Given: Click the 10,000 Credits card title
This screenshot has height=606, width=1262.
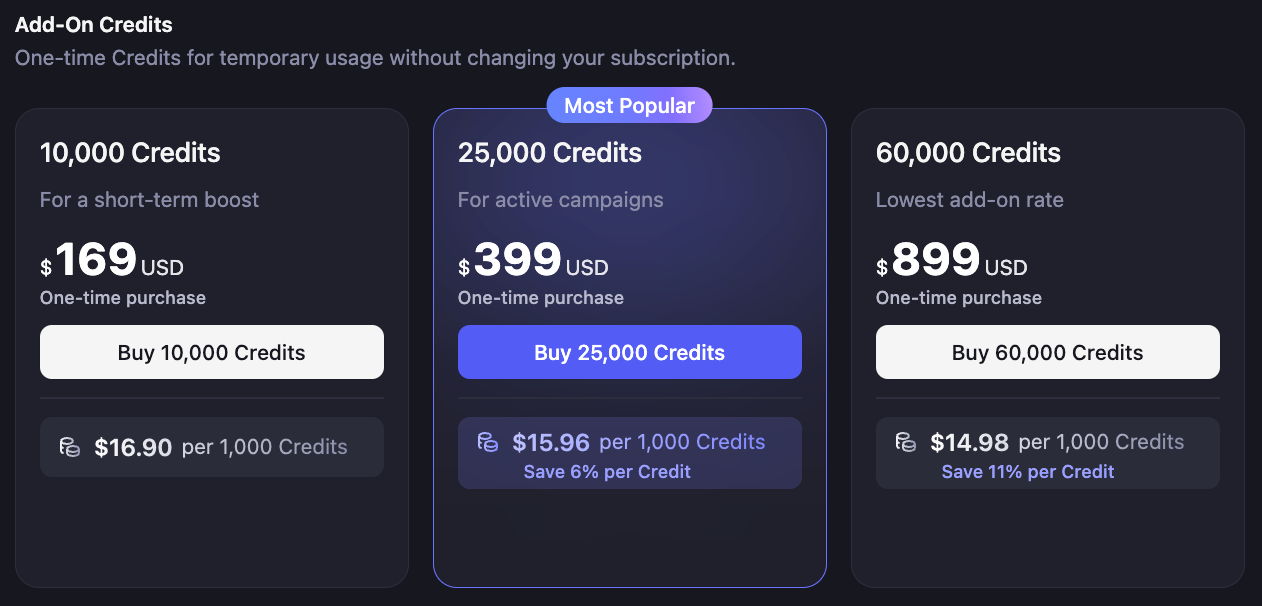Looking at the screenshot, I should [x=130, y=153].
